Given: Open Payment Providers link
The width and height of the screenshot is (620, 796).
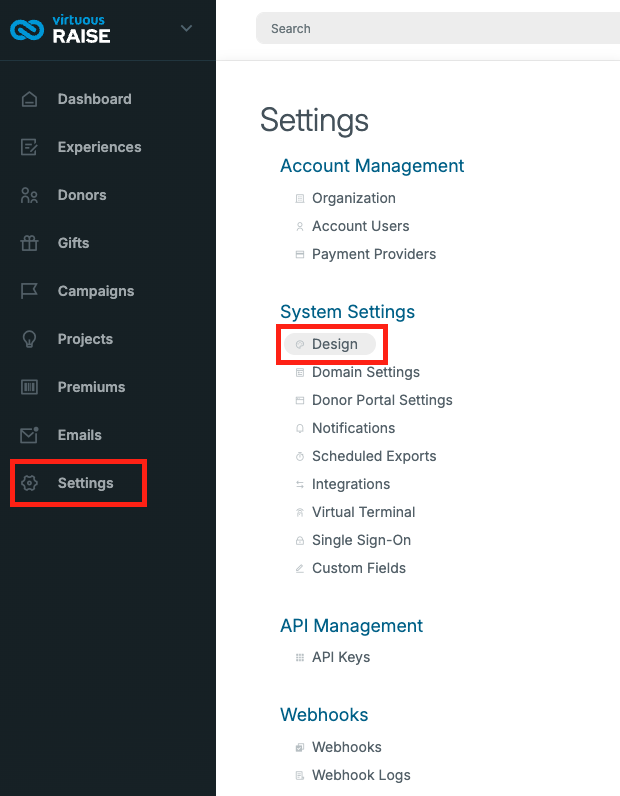Looking at the screenshot, I should pos(374,254).
